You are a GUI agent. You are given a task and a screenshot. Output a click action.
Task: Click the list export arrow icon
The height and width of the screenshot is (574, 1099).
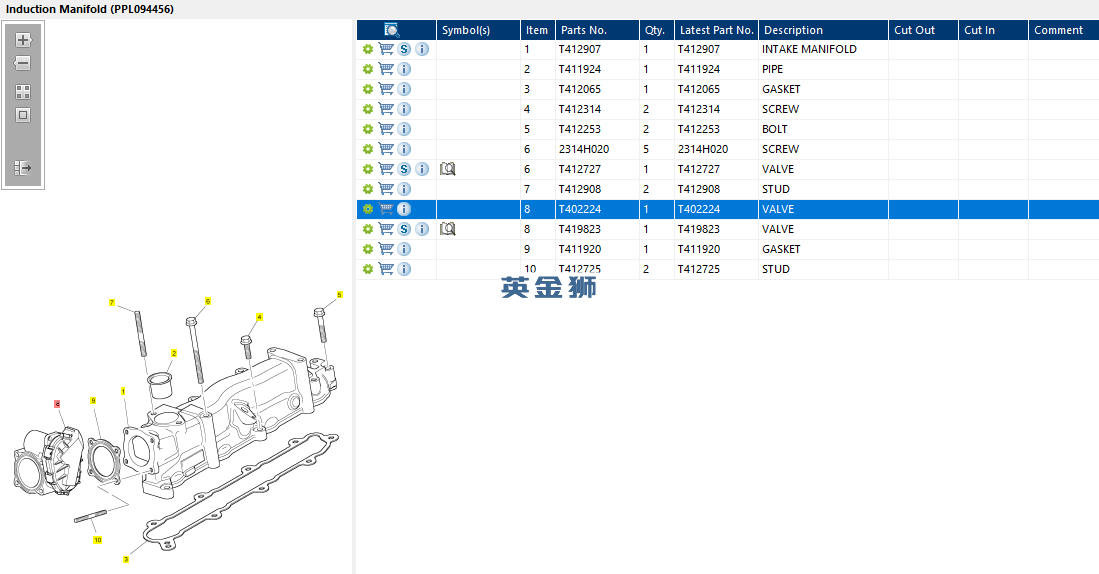(x=23, y=168)
